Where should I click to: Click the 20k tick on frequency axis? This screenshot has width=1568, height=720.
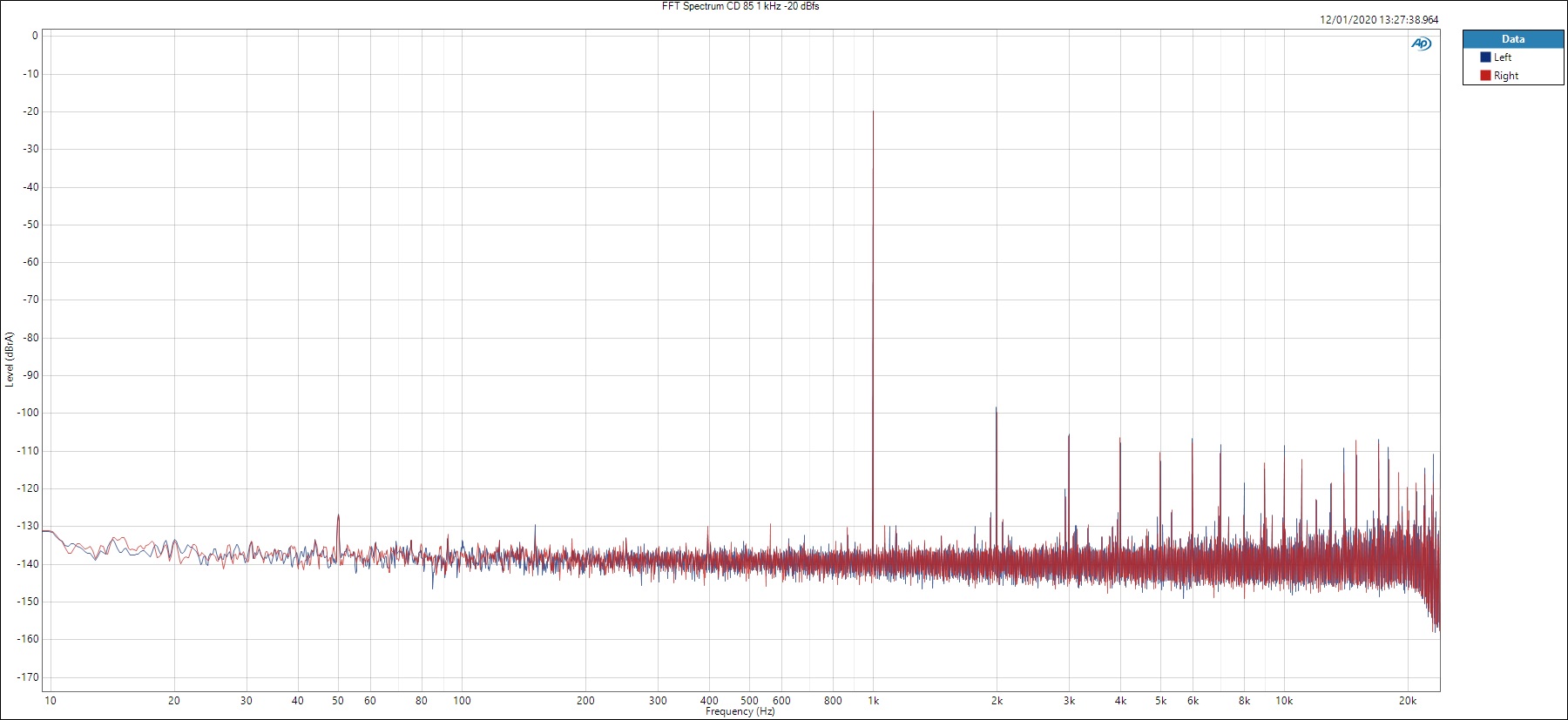click(1407, 701)
